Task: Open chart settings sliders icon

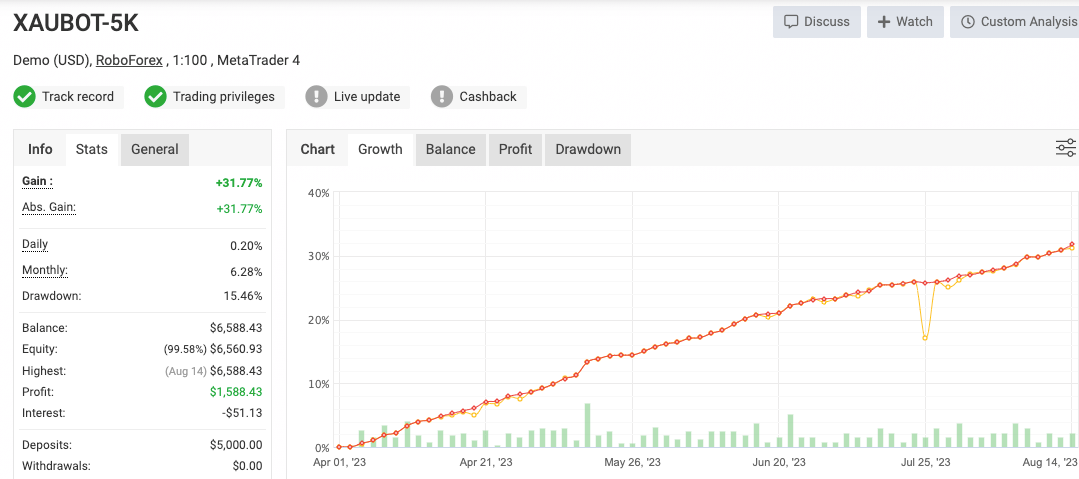Action: coord(1066,148)
